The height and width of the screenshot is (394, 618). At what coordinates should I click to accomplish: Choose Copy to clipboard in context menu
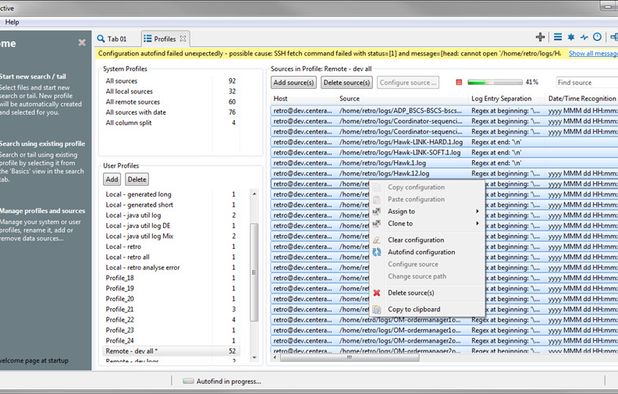(427, 309)
